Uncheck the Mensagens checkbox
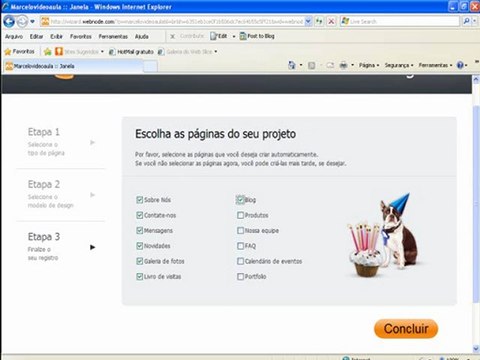 [140, 230]
